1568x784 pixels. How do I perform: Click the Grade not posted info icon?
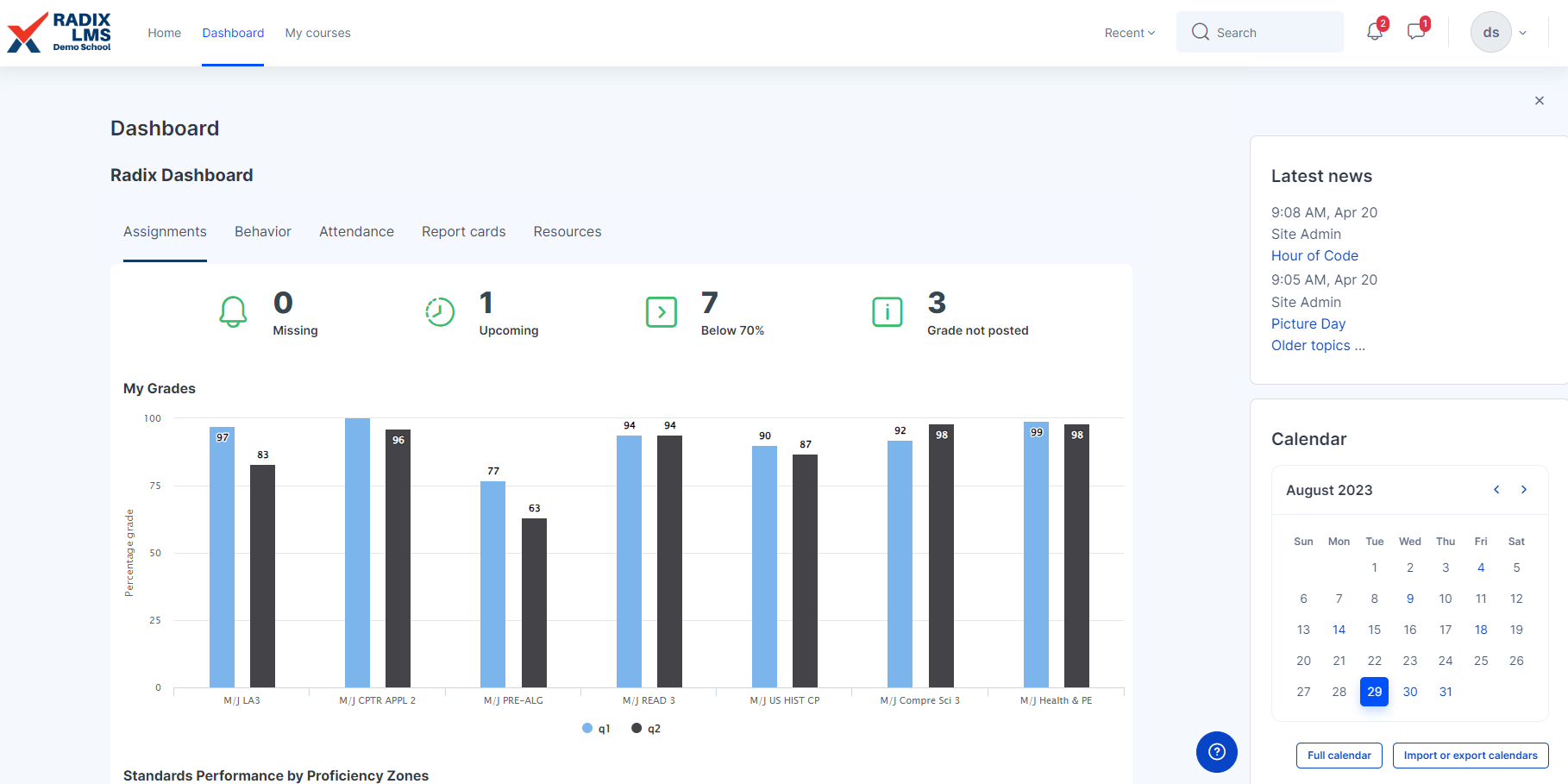tap(887, 311)
